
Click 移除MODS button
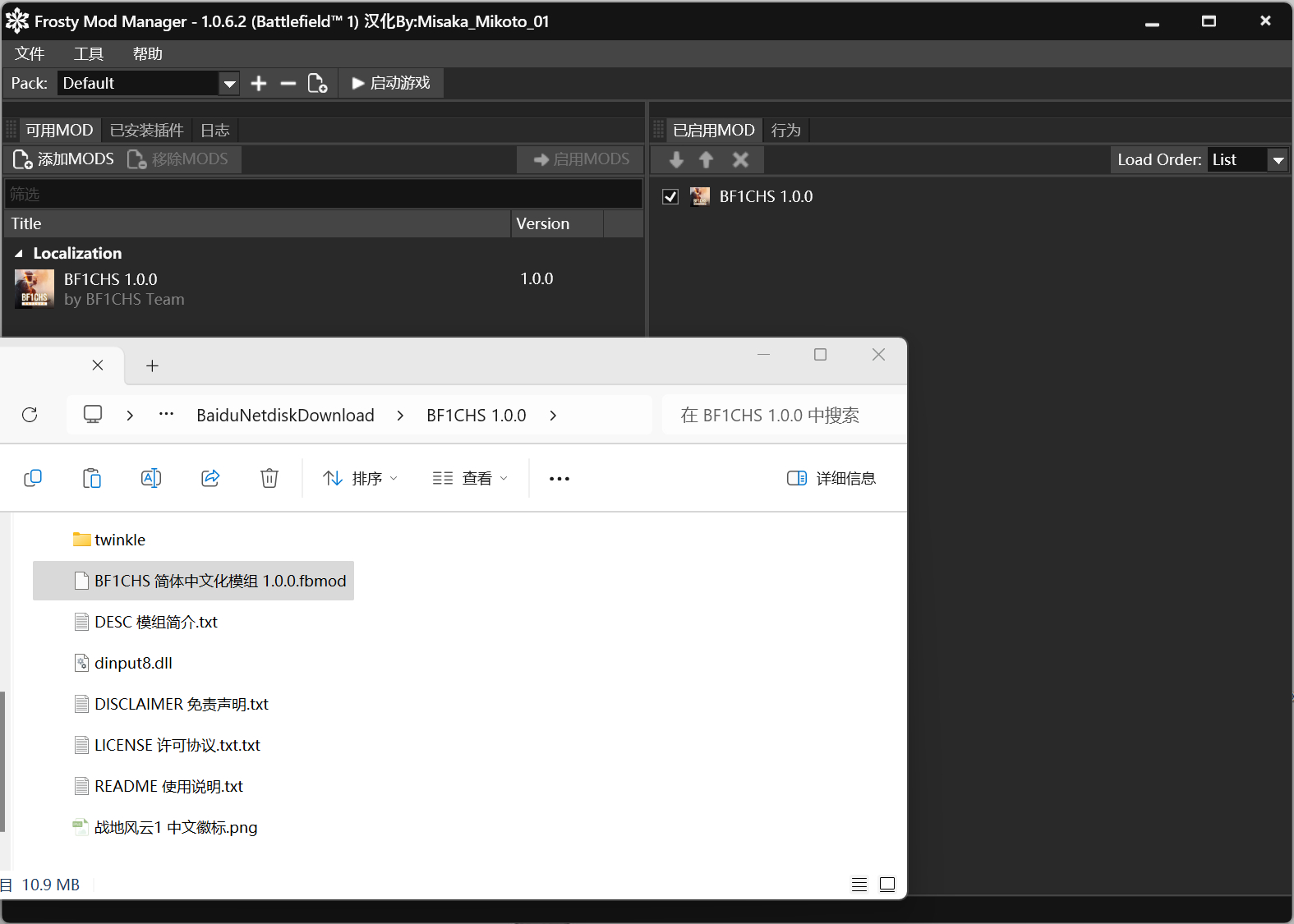pyautogui.click(x=178, y=159)
